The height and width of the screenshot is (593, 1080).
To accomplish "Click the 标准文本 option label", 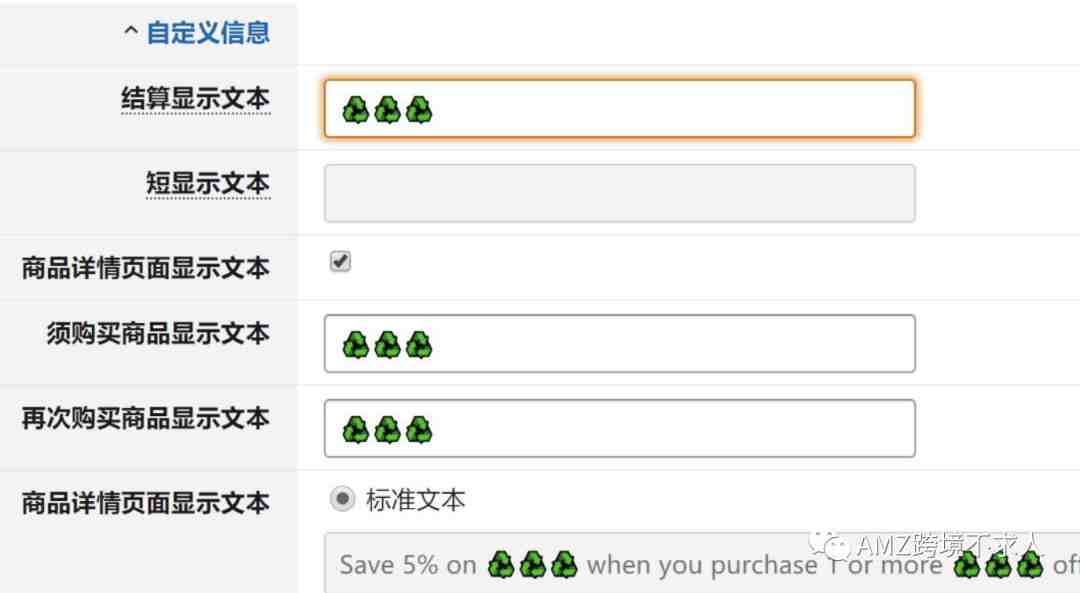I will (x=416, y=500).
